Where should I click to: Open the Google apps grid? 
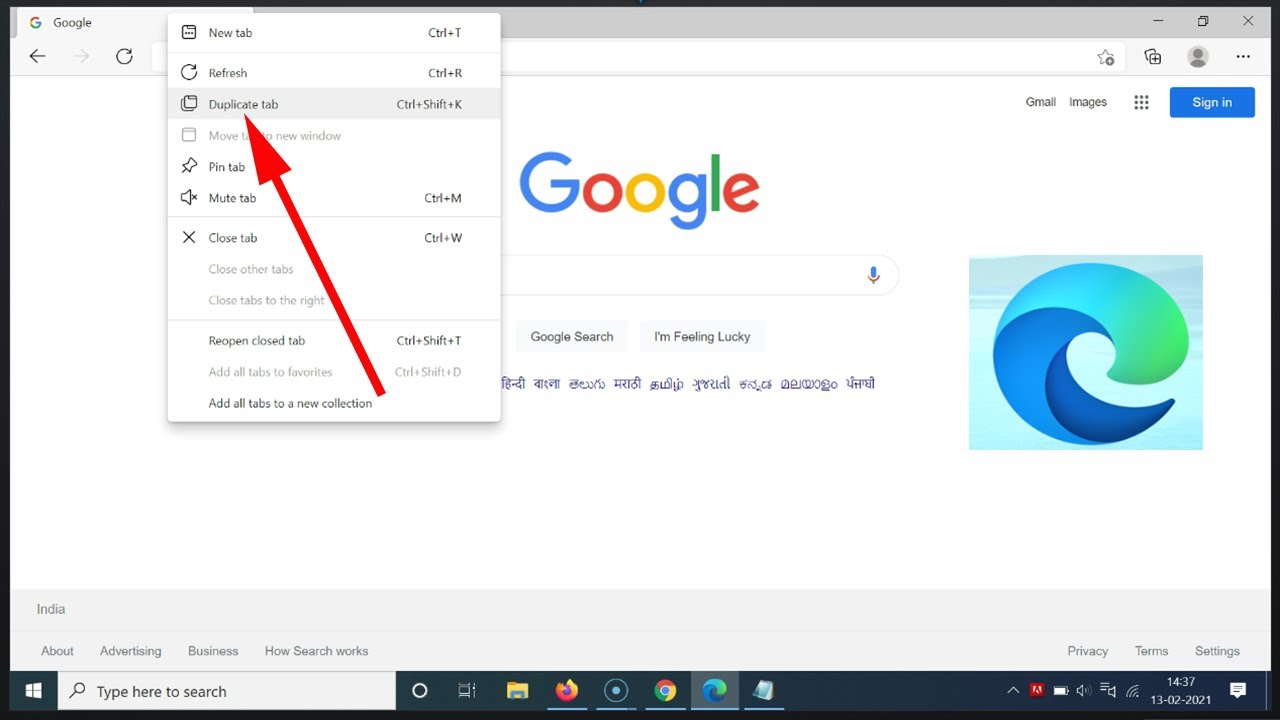(1141, 102)
